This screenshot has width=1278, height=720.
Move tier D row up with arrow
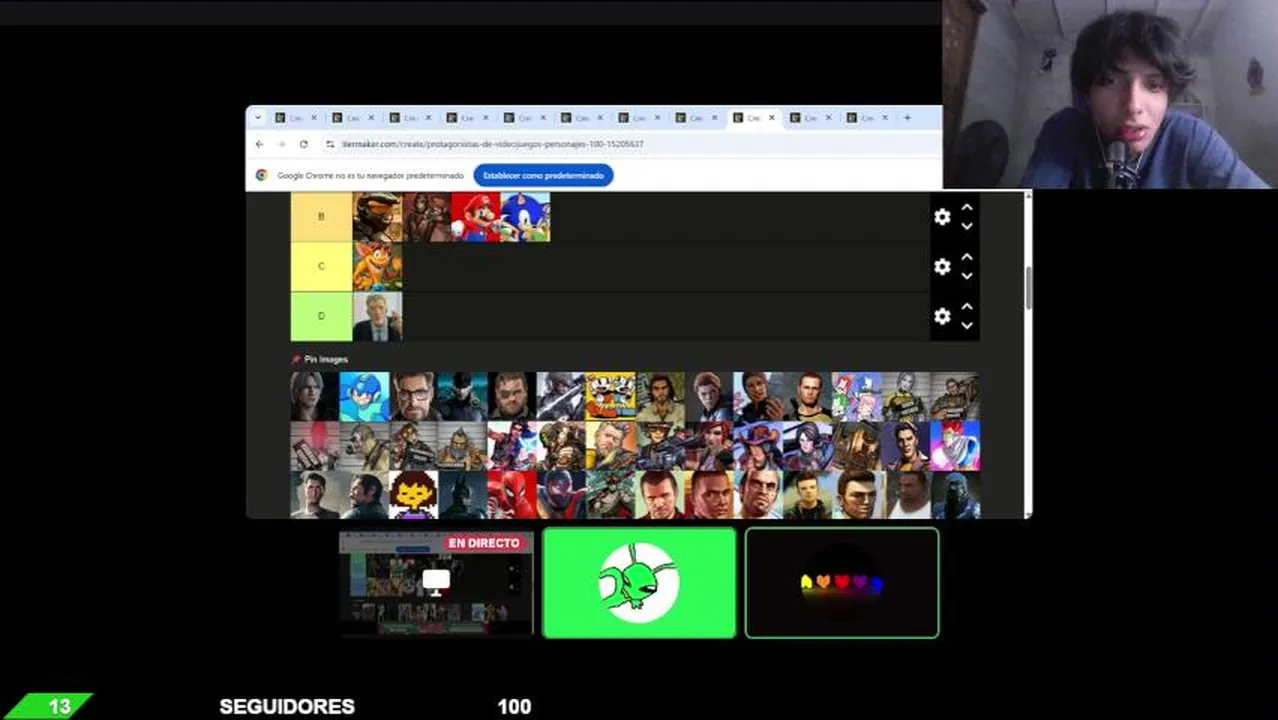point(967,307)
